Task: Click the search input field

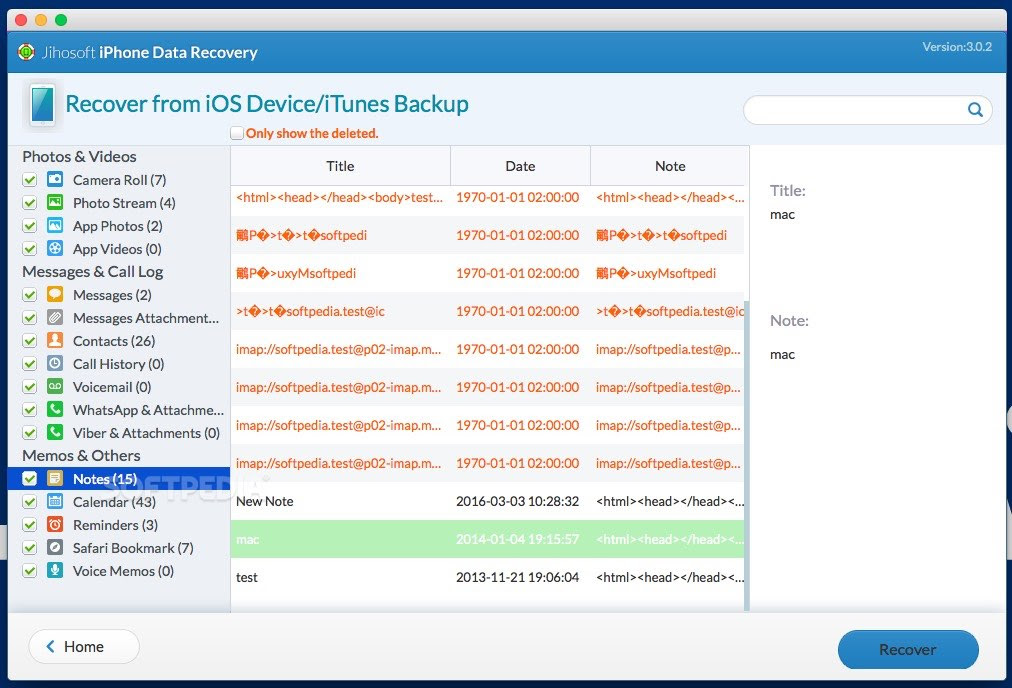Action: 855,110
